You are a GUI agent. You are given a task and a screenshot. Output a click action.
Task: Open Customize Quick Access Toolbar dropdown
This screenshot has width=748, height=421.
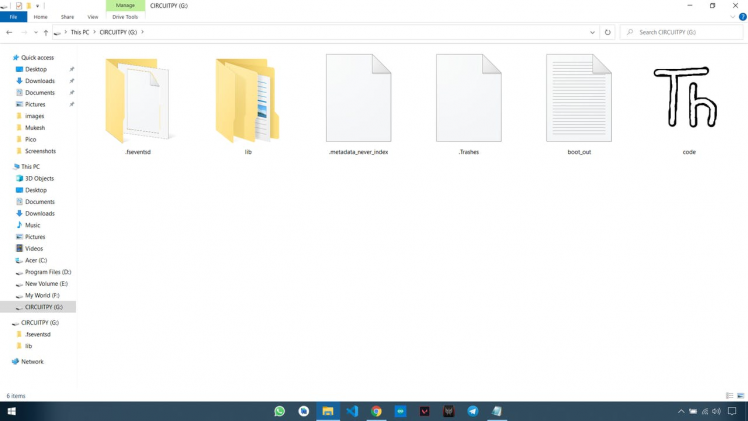(x=37, y=6)
